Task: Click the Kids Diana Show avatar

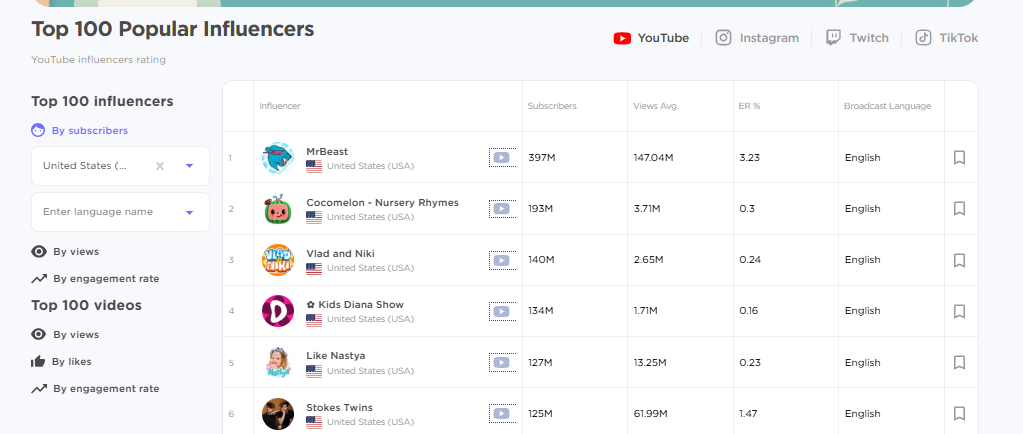Action: click(278, 311)
